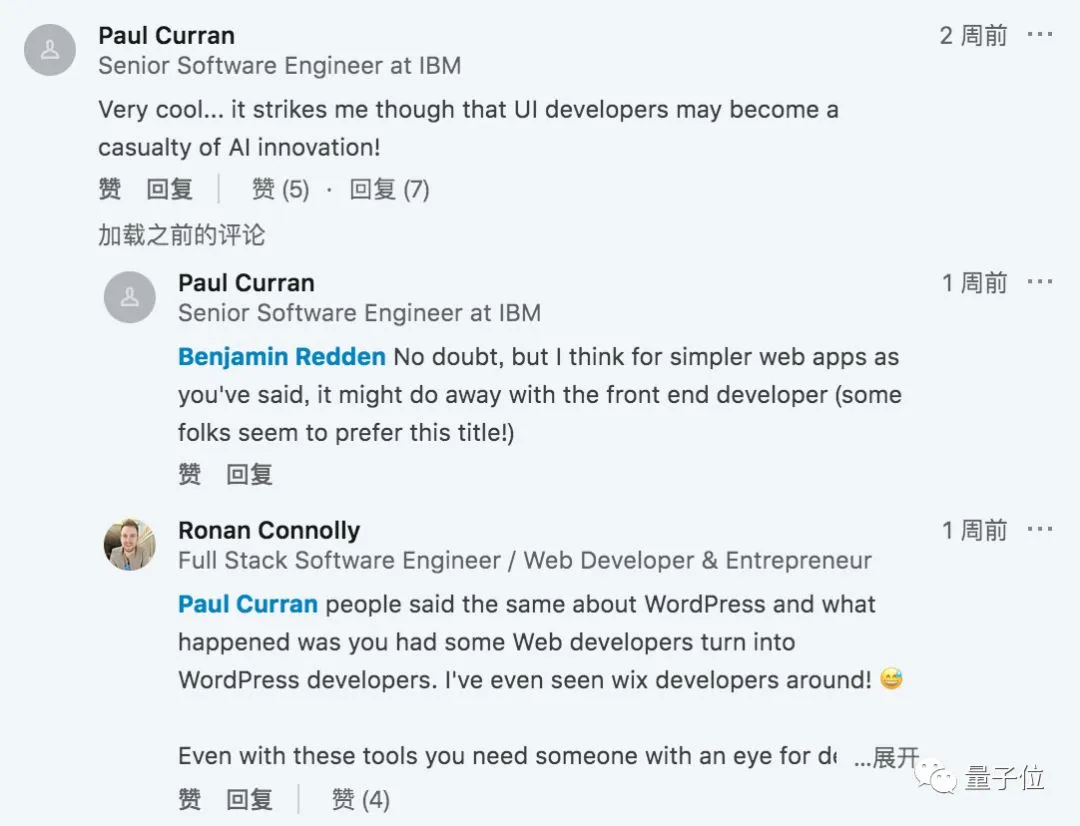Click the 回复 button under Paul Curran's reply

coord(249,474)
